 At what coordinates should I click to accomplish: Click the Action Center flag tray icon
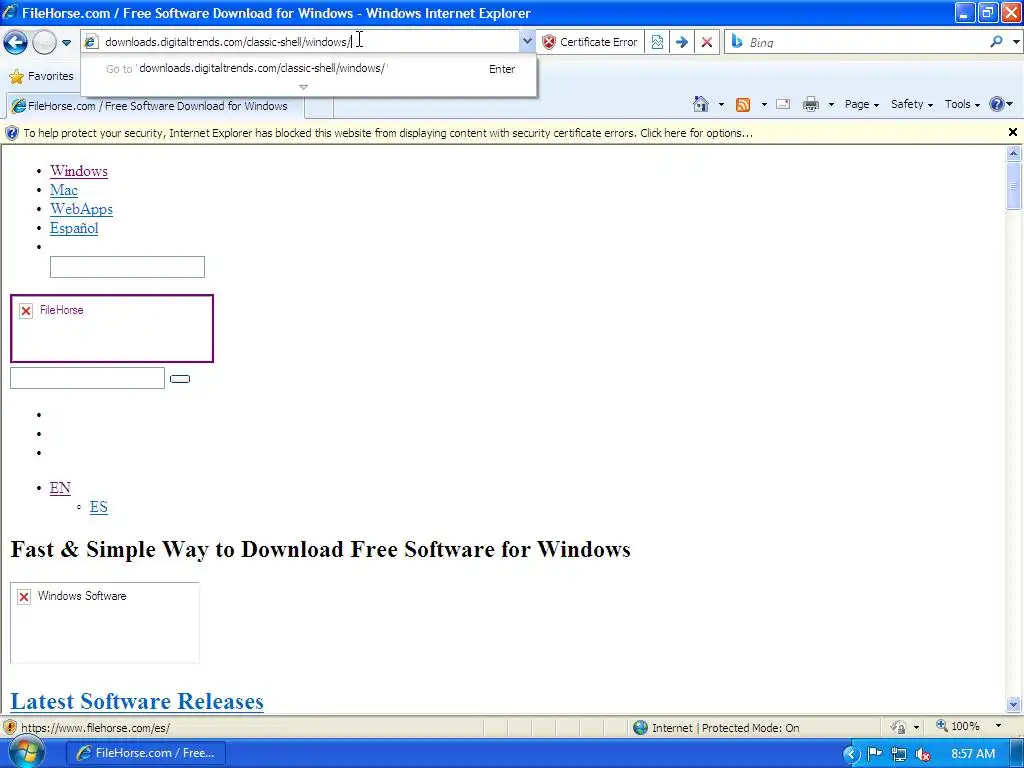874,754
